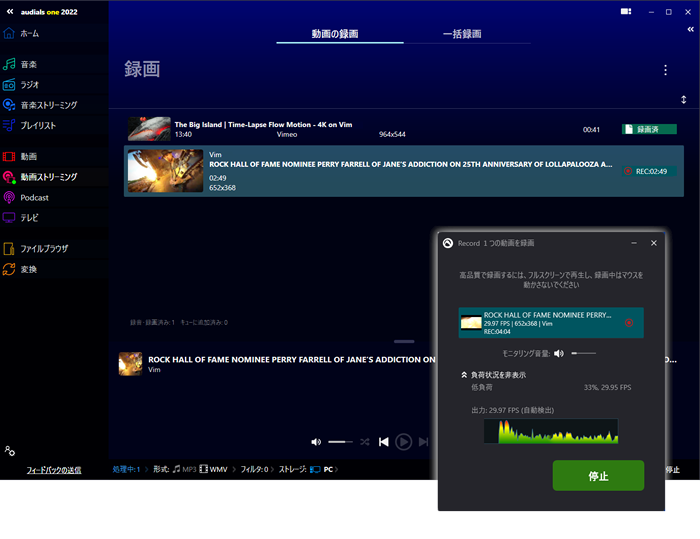Click the Audials logo in Record dialog
700x539 pixels.
pyautogui.click(x=448, y=243)
